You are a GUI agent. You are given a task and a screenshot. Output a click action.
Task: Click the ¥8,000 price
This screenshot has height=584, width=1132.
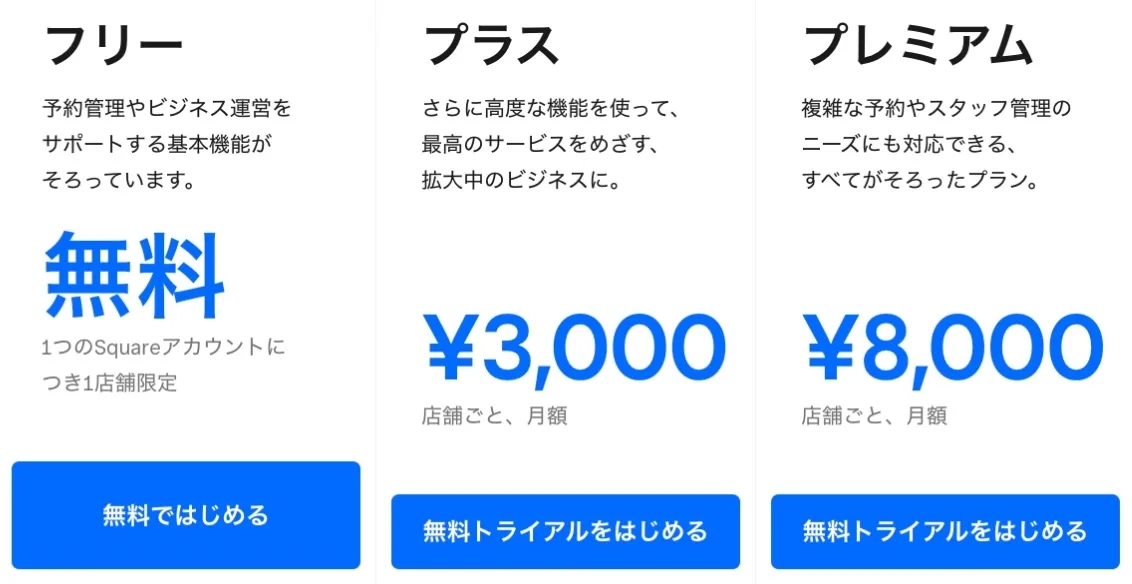952,349
